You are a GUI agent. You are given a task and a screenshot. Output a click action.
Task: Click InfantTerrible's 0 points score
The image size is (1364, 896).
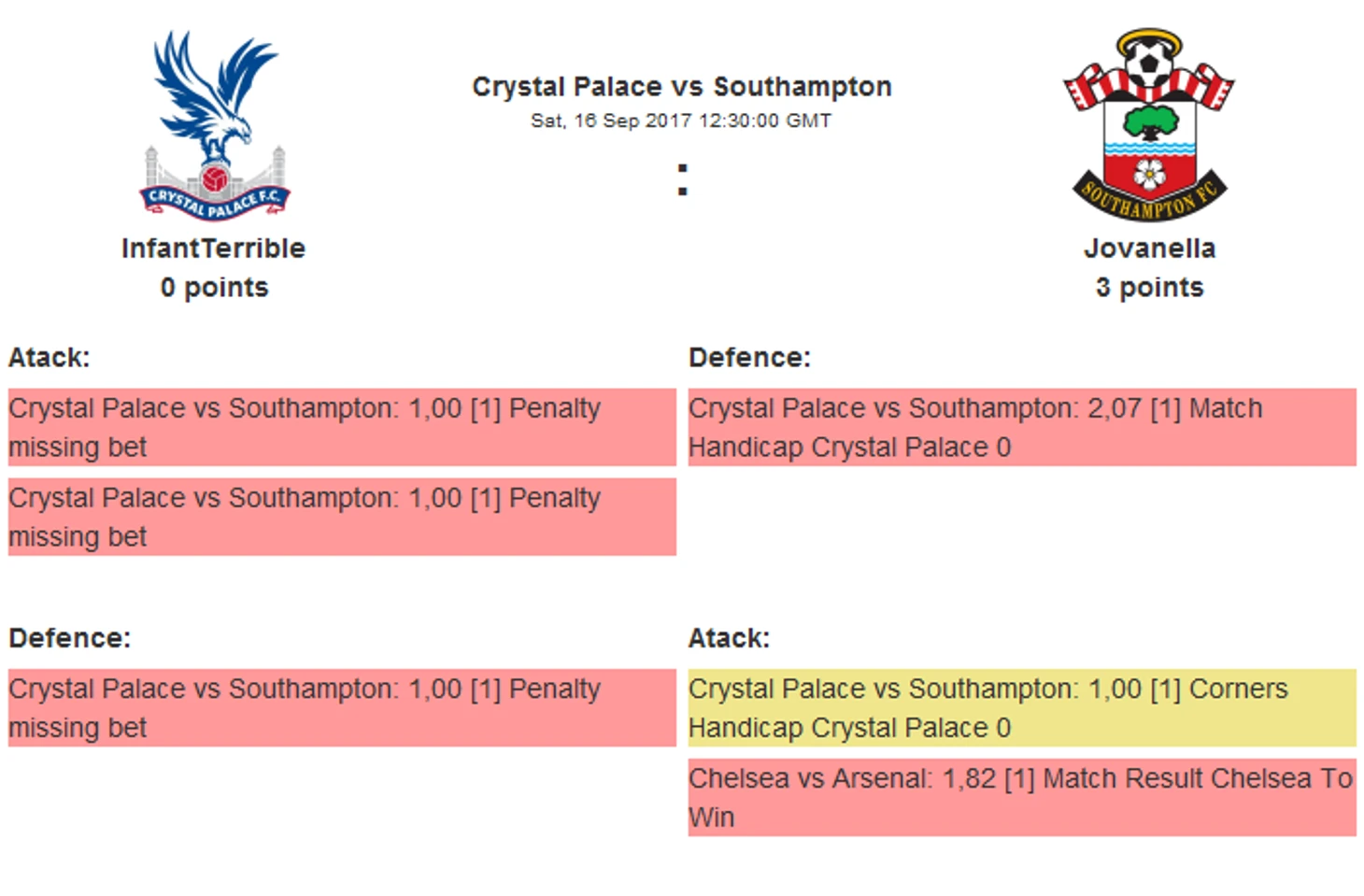[214, 288]
